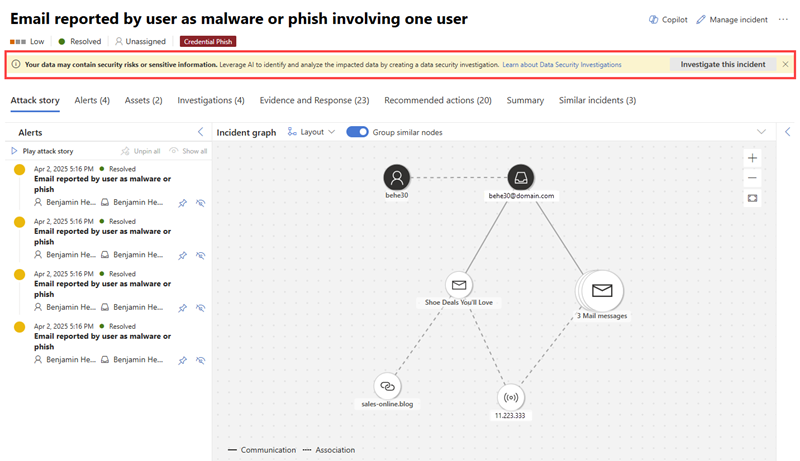Play the attack story
800x461 pixels.
click(42, 151)
